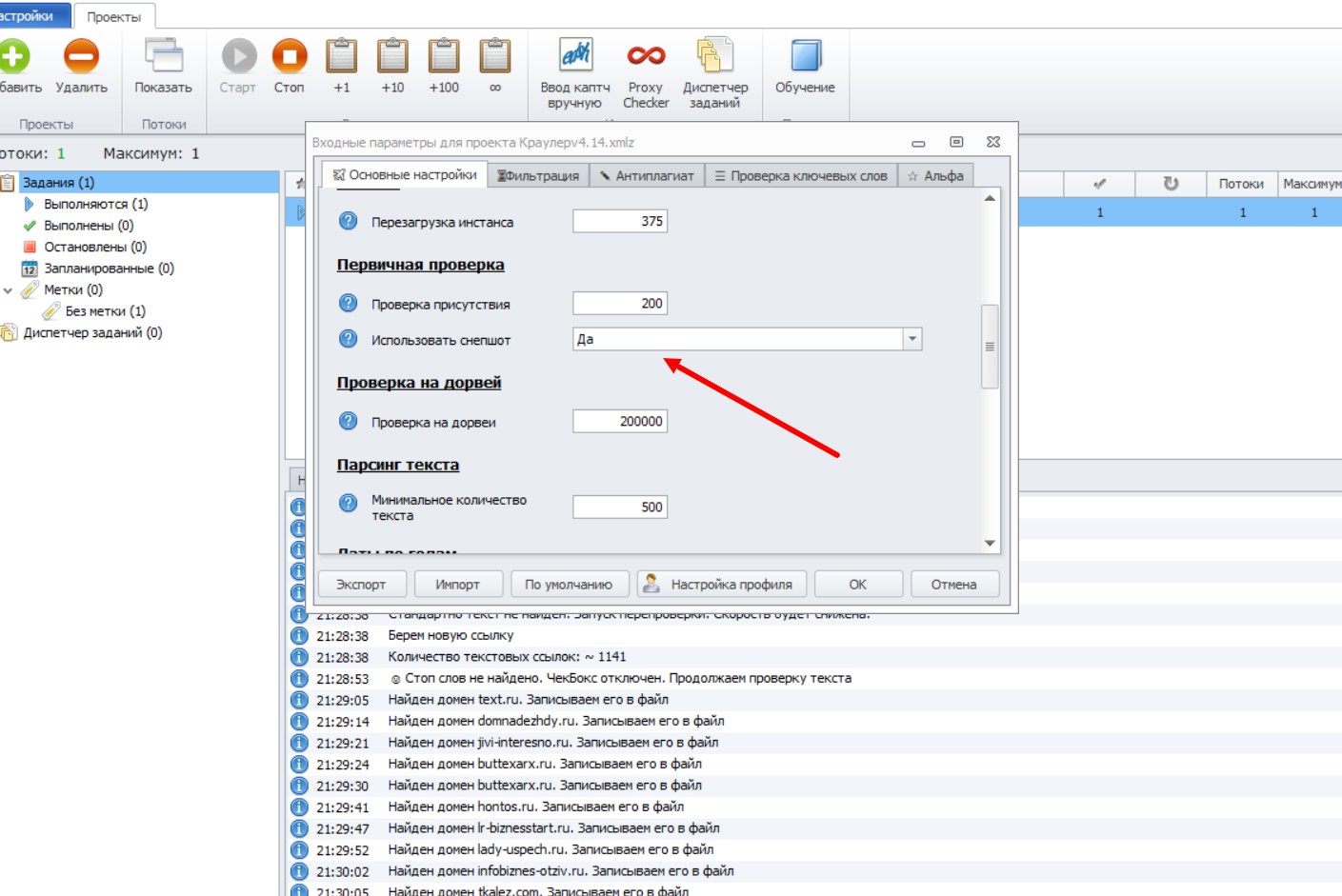Open Настройка профиля button
This screenshot has height=896, width=1342.
[721, 585]
